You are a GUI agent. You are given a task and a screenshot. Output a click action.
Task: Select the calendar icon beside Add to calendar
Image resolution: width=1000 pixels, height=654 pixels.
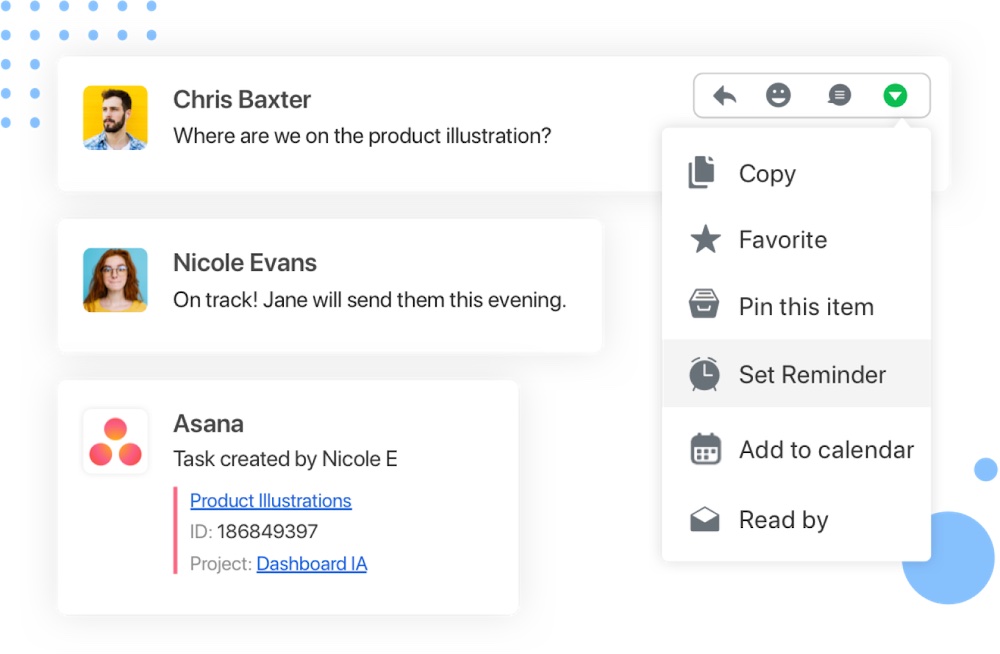coord(704,449)
